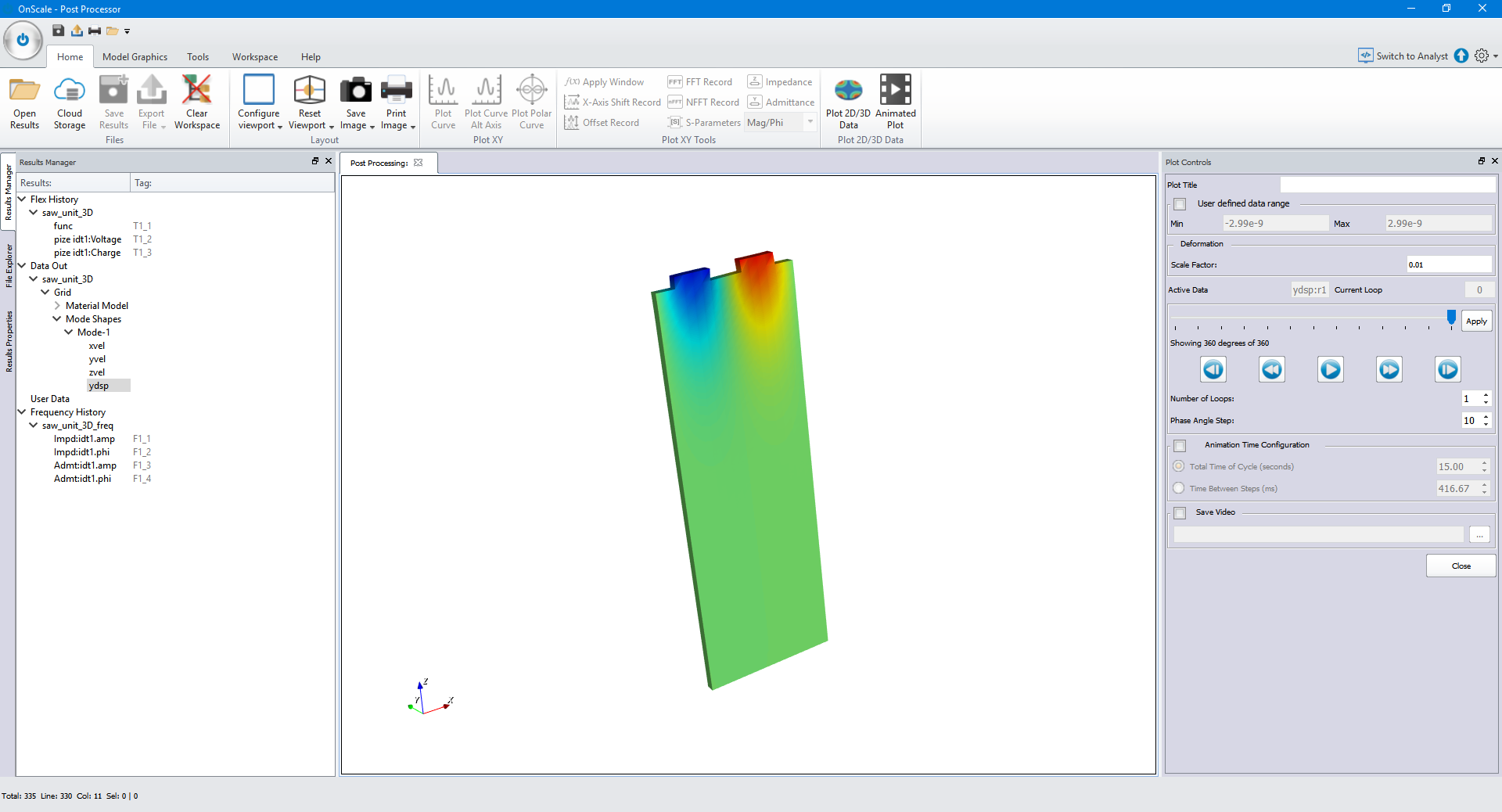Collapse the Data Out node

[x=22, y=265]
